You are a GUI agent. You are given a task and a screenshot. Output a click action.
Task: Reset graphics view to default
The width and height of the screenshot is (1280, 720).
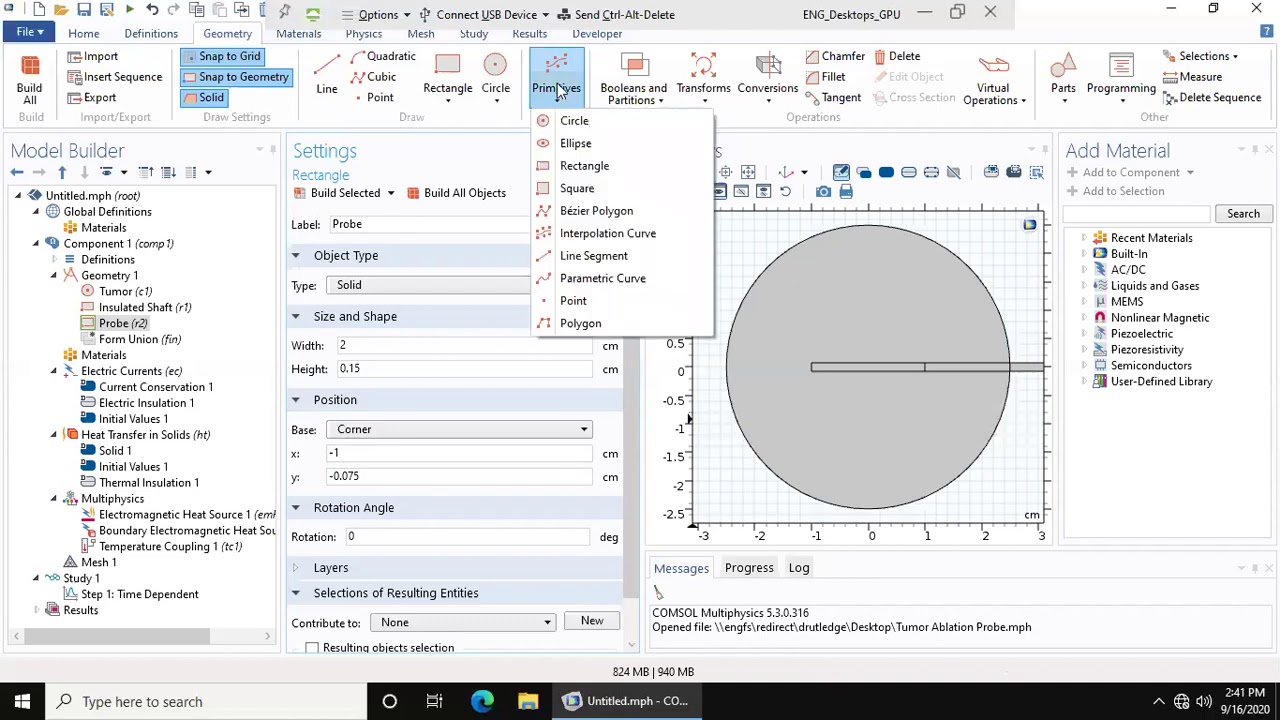point(786,192)
